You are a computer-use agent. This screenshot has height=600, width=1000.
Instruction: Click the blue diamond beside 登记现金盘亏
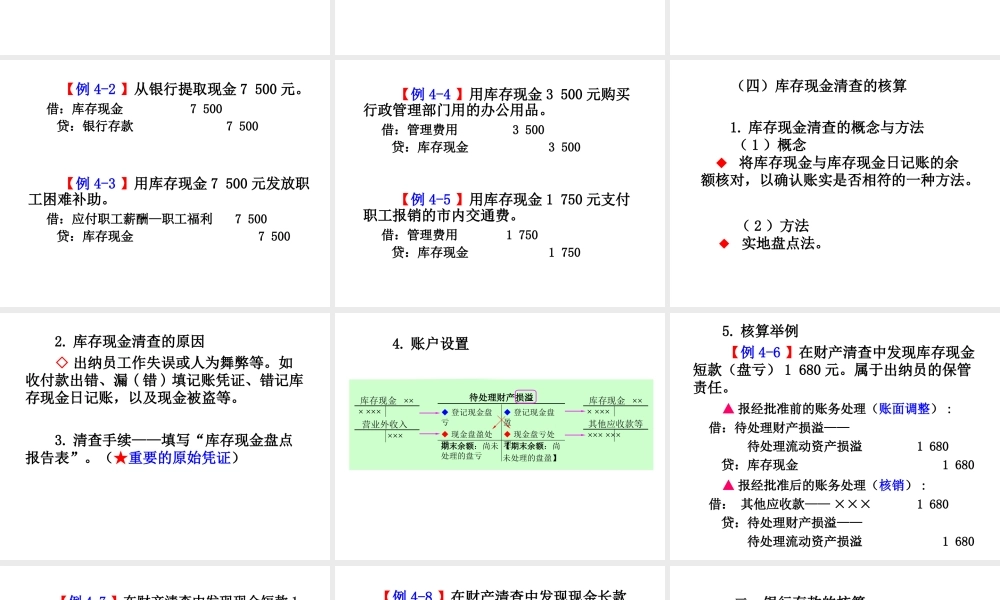click(x=443, y=412)
